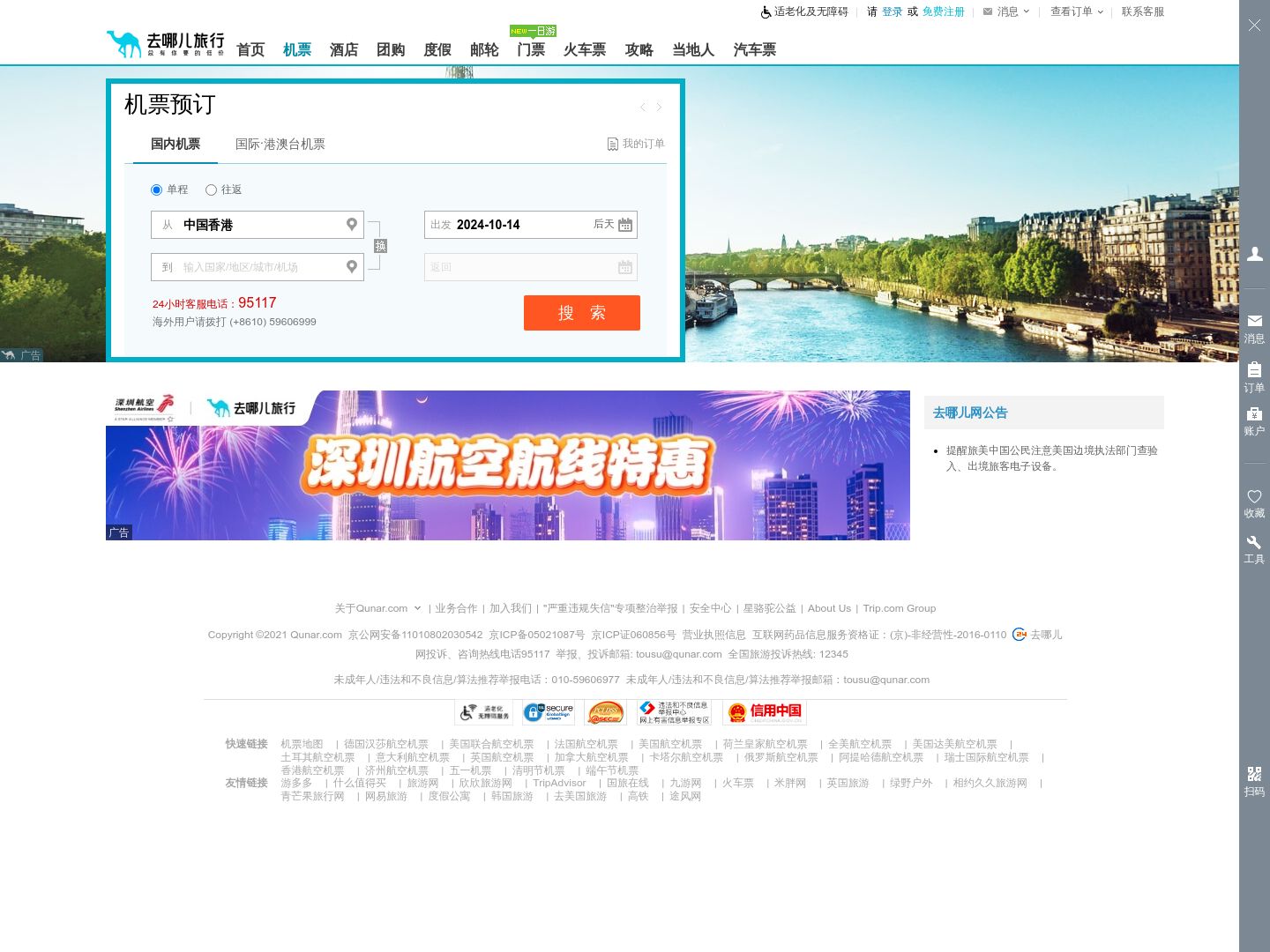Click the location pin in departure field
Viewport: 1270px width, 952px height.
tap(352, 224)
